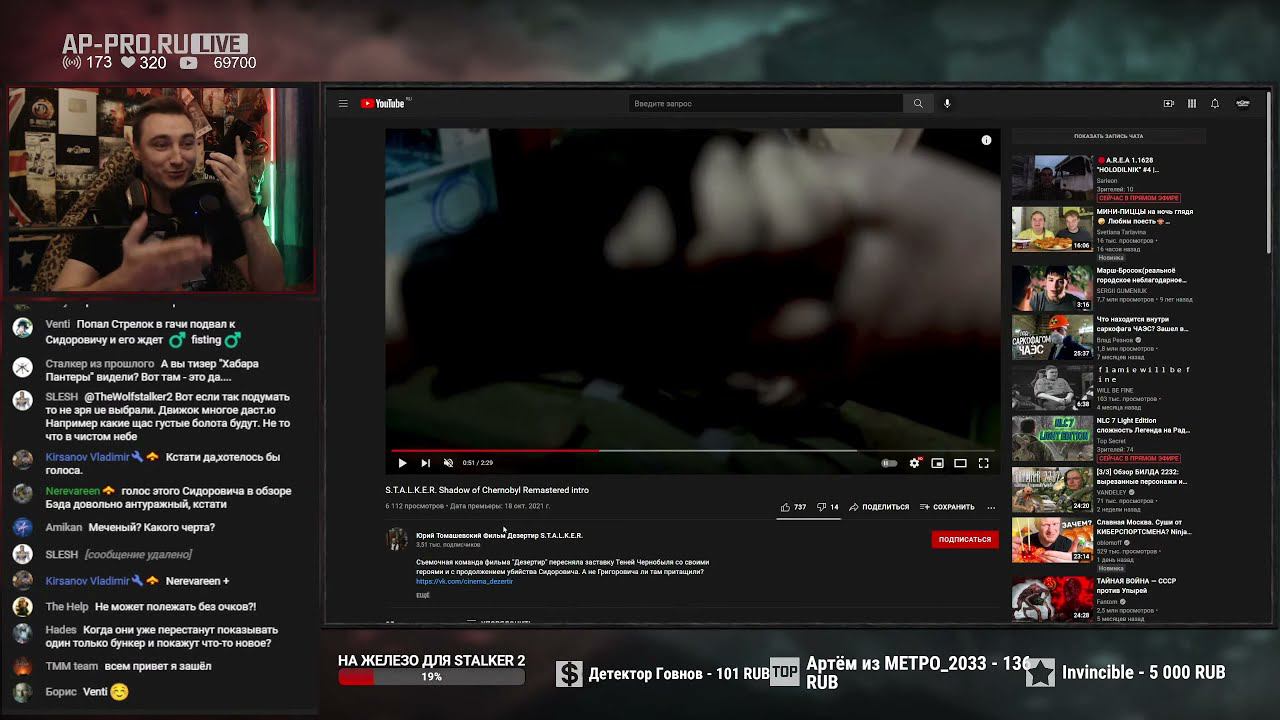The height and width of the screenshot is (720, 1280).
Task: Click the Сохранить save button
Action: coord(947,507)
